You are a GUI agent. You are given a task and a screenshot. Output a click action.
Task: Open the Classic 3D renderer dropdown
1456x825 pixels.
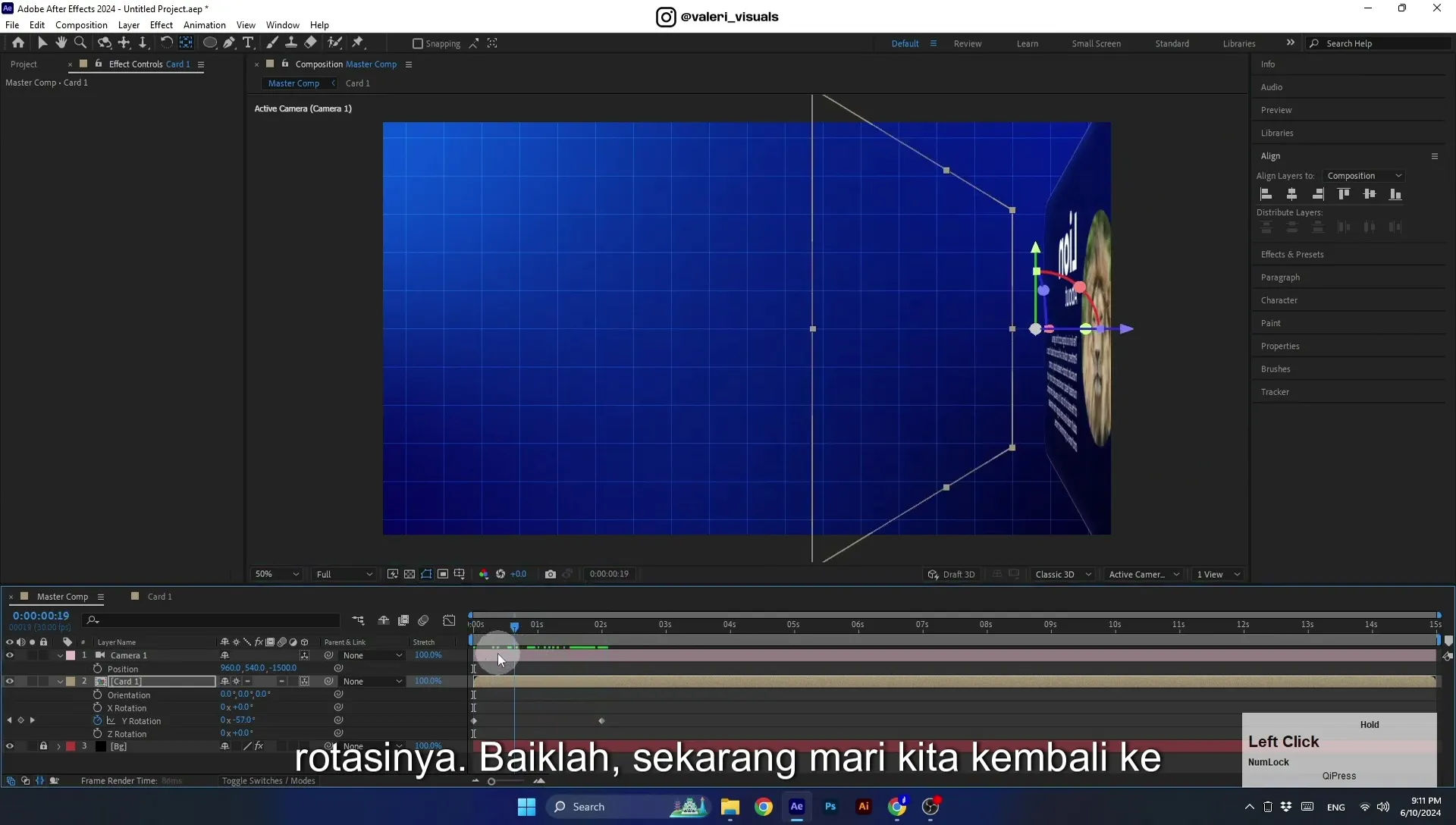coord(1063,574)
